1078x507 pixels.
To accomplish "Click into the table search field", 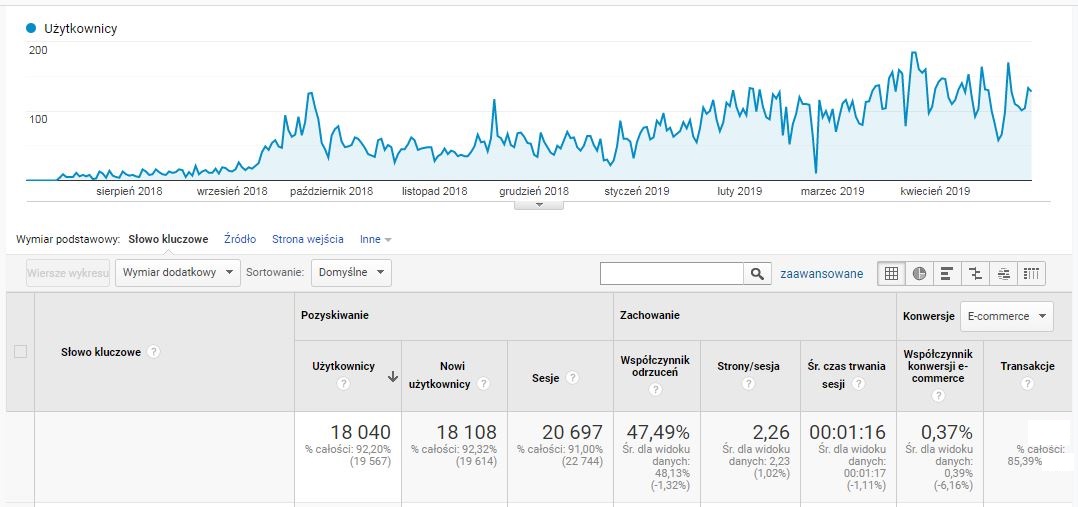I will point(672,273).
